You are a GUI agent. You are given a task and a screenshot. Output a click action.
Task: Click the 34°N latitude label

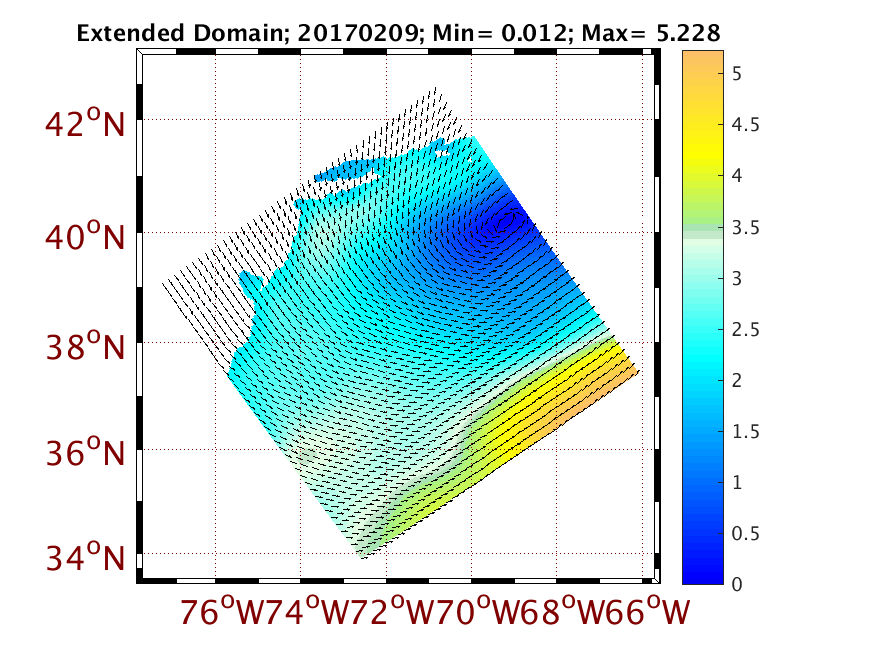(x=85, y=556)
